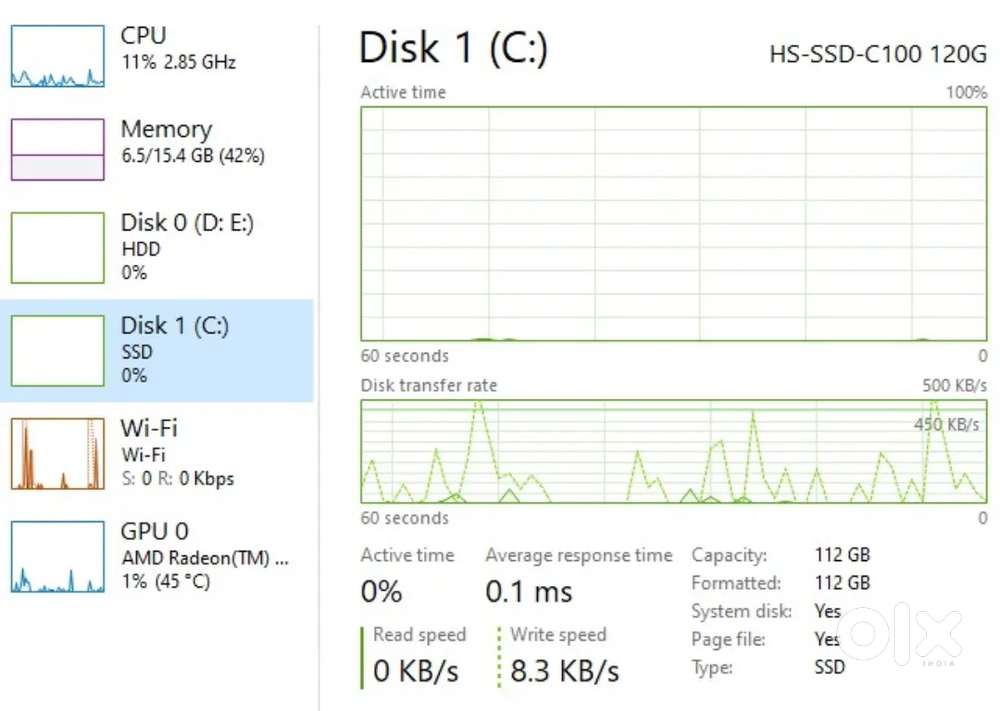1000x711 pixels.
Task: Select the Disk 0 graph thumbnail
Action: click(x=57, y=247)
